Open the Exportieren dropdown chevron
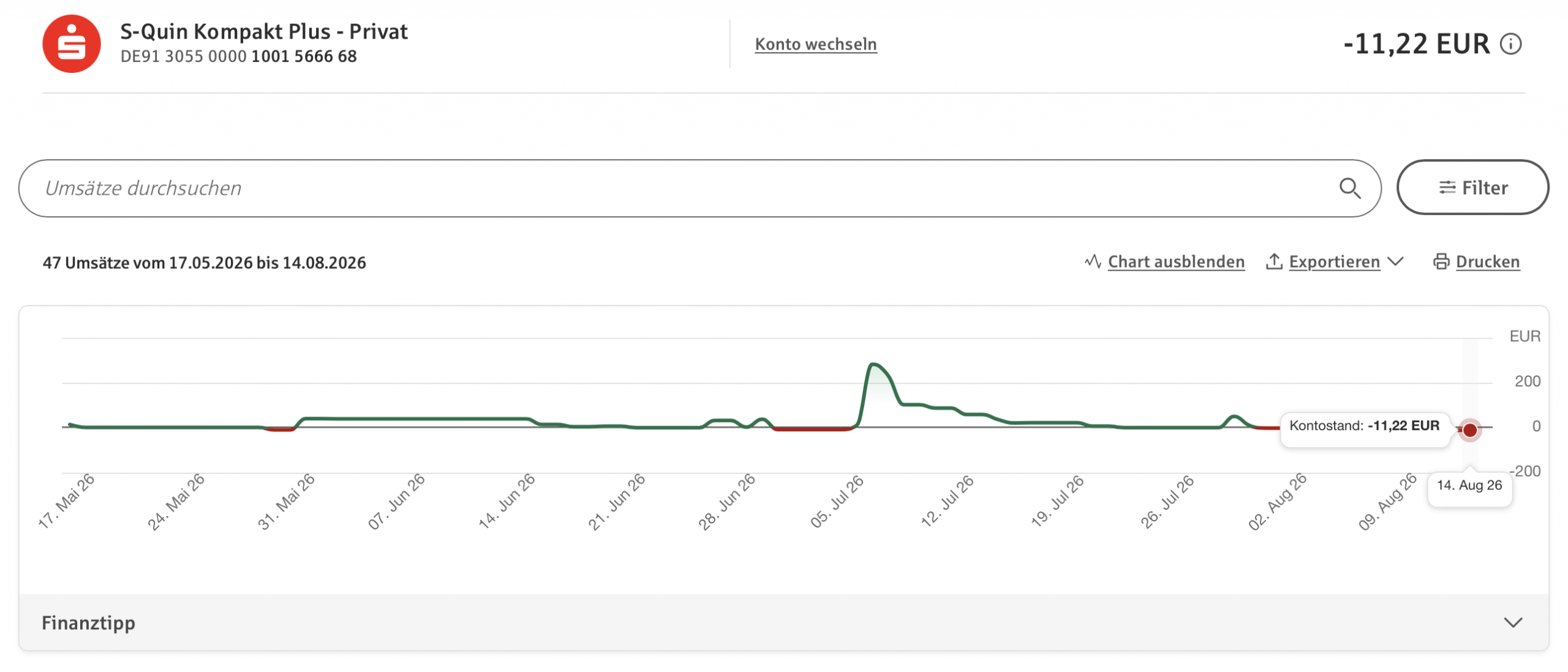The width and height of the screenshot is (1568, 672). pyautogui.click(x=1395, y=262)
